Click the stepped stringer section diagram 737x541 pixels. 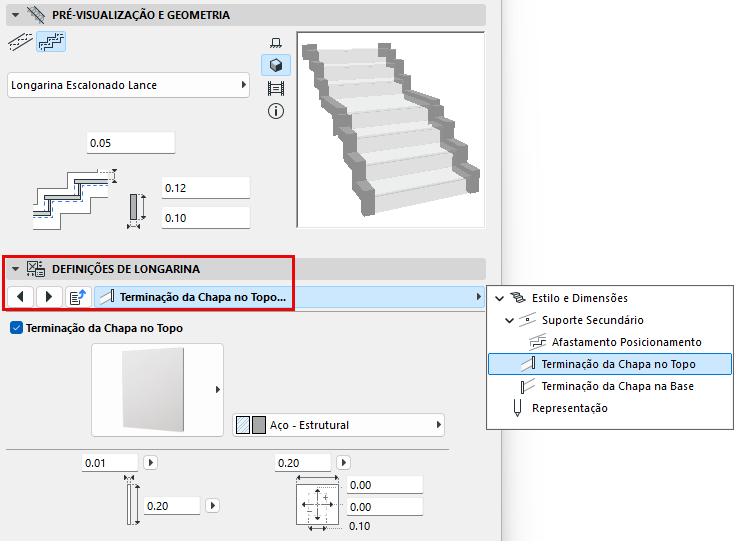pos(74,199)
